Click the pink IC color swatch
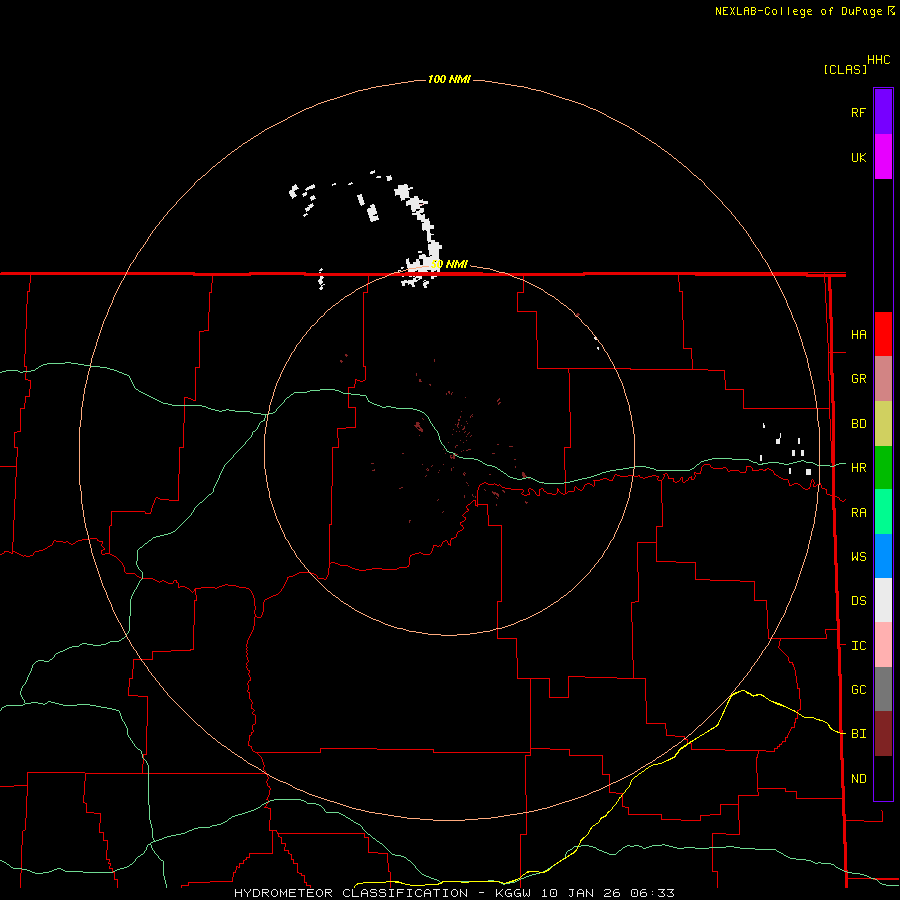The height and width of the screenshot is (900, 900). (x=883, y=645)
